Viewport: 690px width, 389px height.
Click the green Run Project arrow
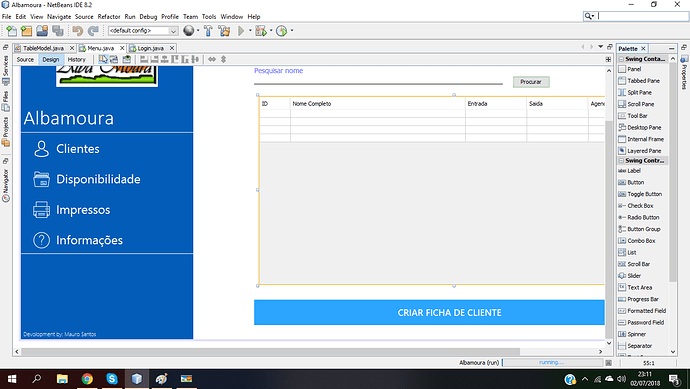[x=241, y=31]
